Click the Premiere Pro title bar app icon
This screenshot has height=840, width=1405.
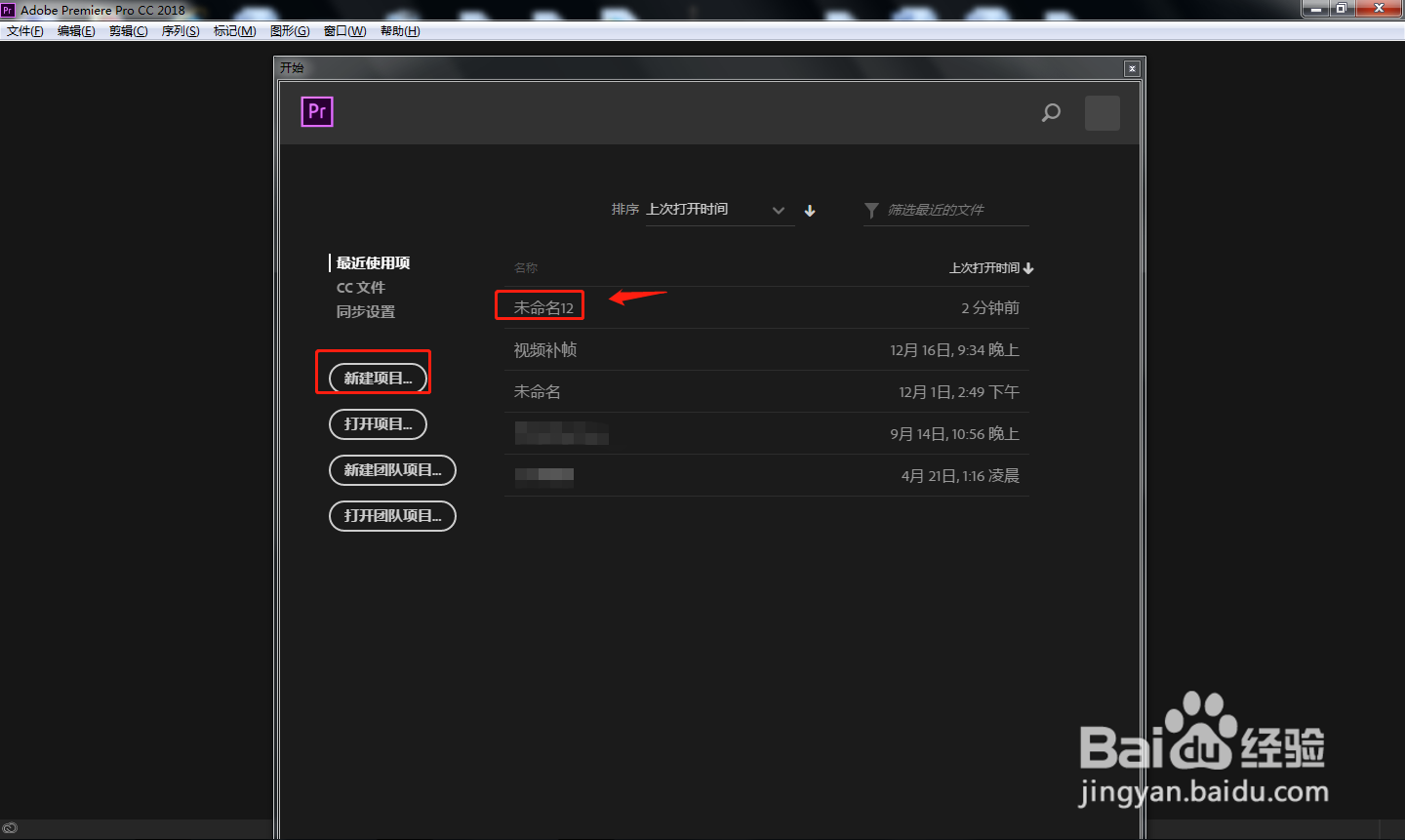[x=8, y=10]
